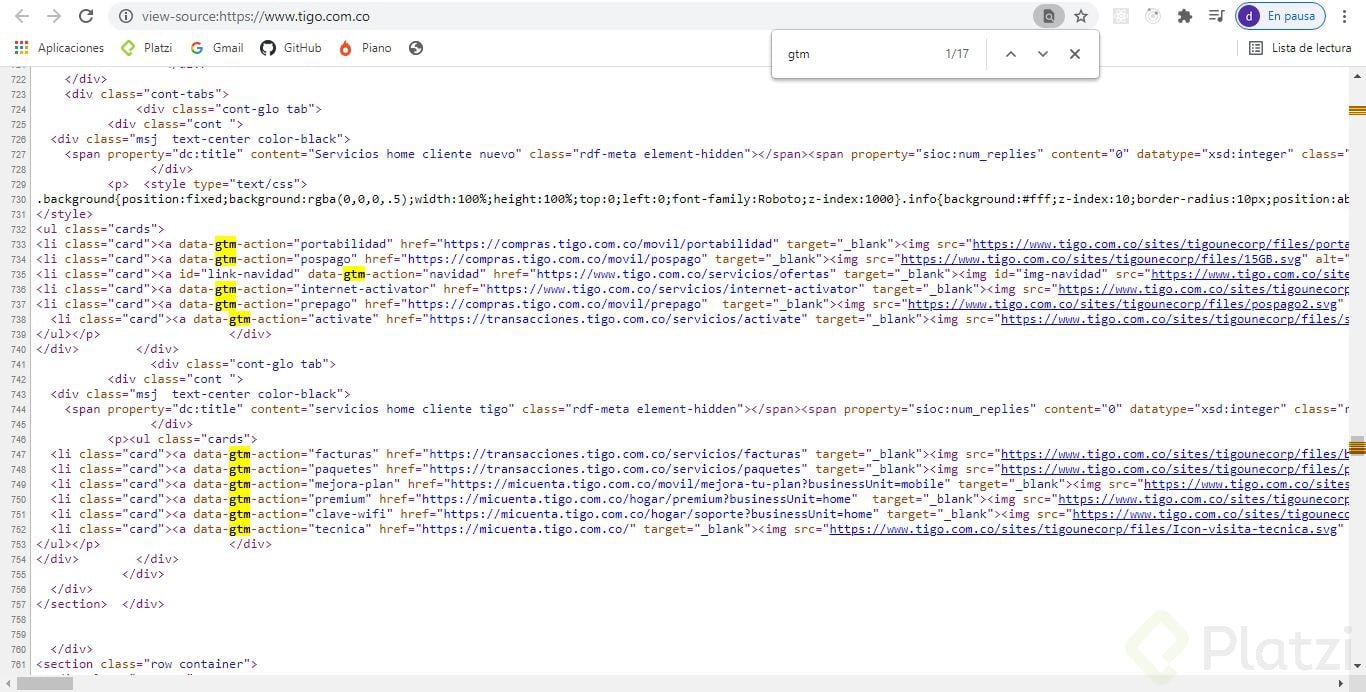Click the '<style type="text/css">' tag text
This screenshot has height=692, width=1366.
[x=225, y=184]
